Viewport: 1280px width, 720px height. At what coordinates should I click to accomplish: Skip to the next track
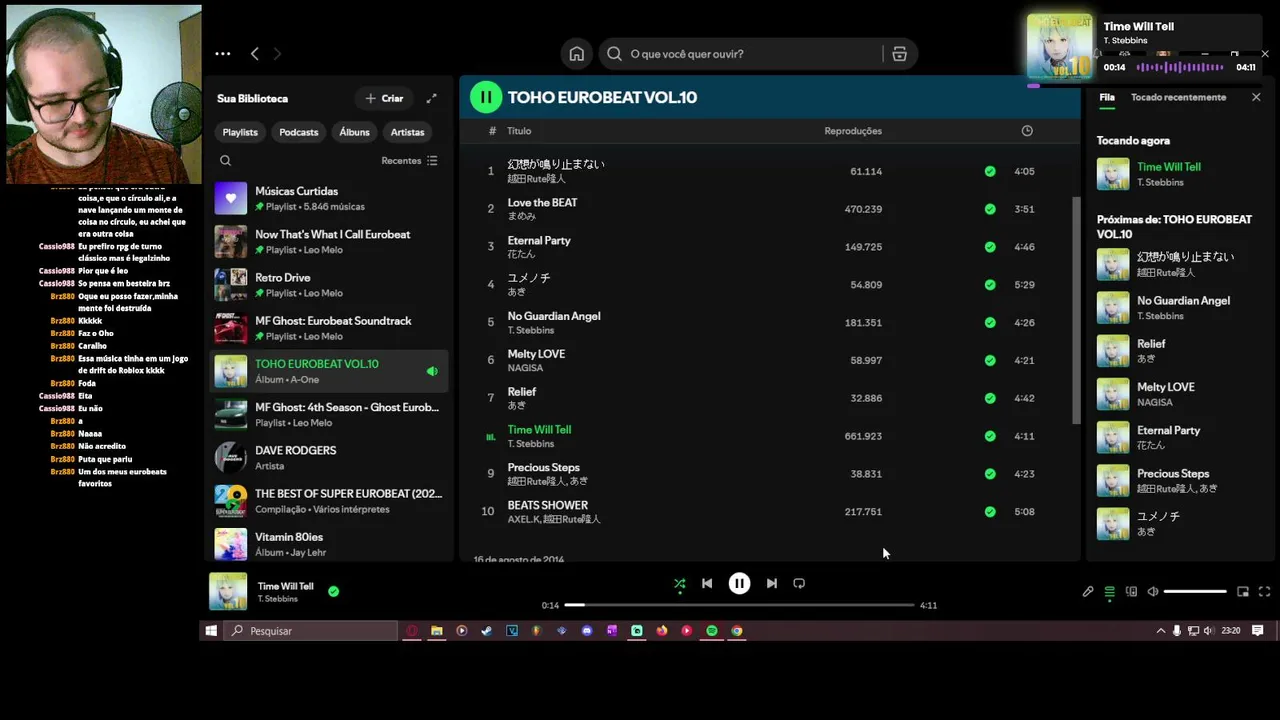pos(771,584)
